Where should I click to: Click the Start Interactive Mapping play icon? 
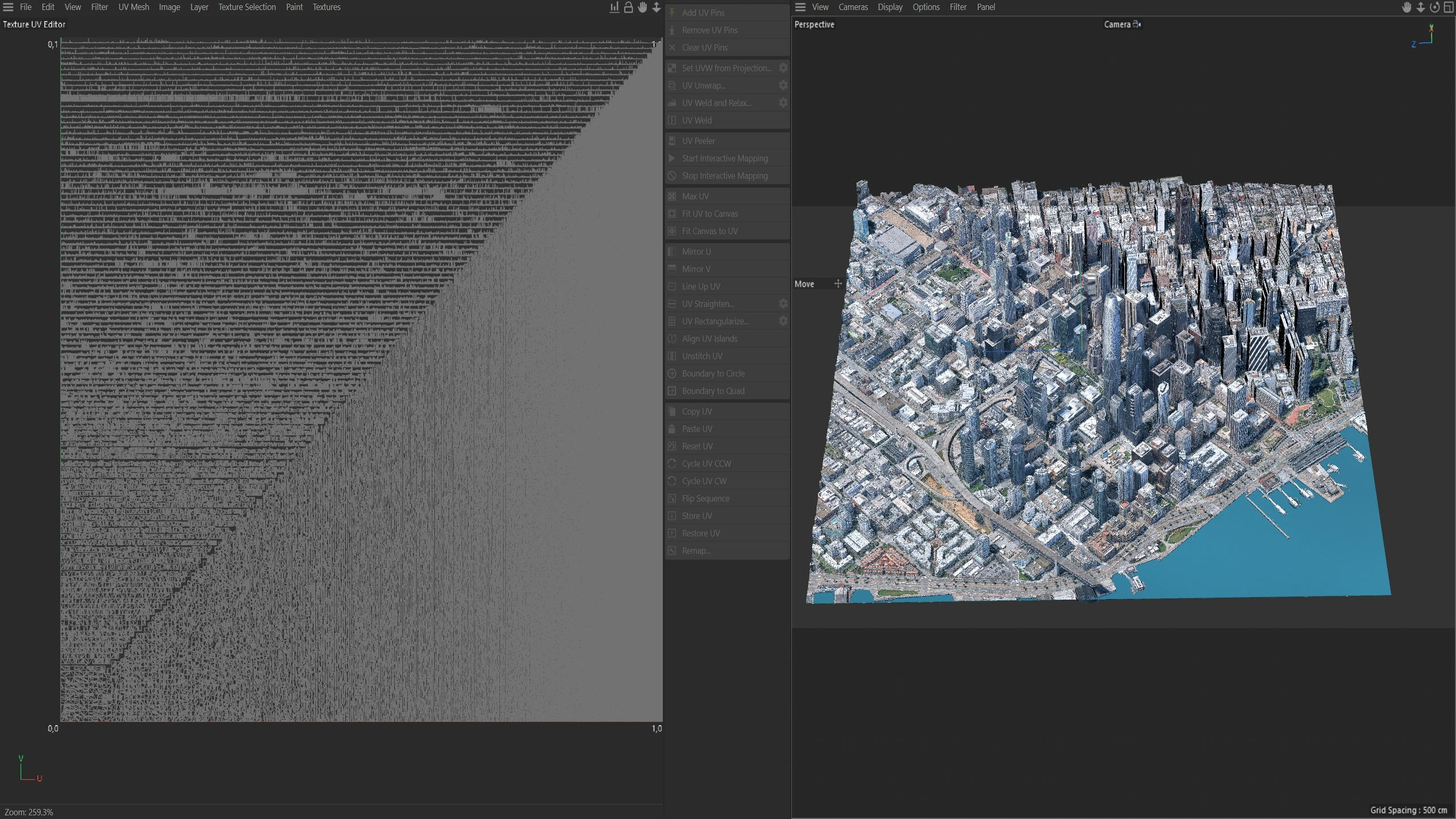coord(672,158)
